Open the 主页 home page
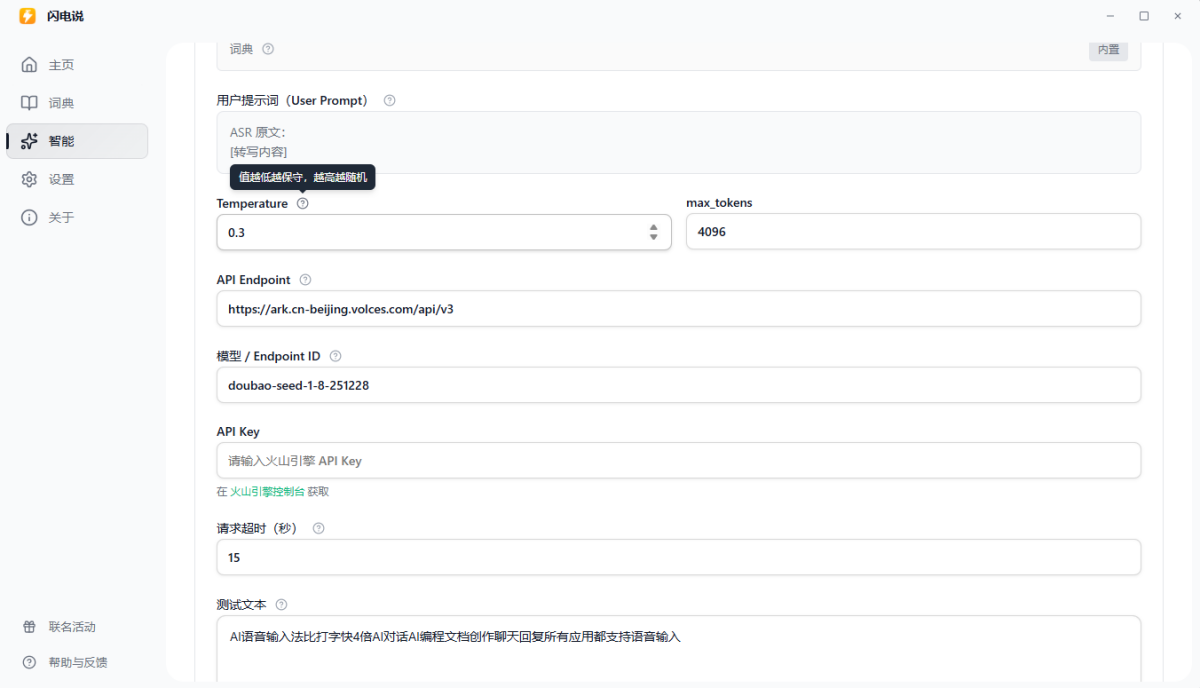 [x=61, y=65]
